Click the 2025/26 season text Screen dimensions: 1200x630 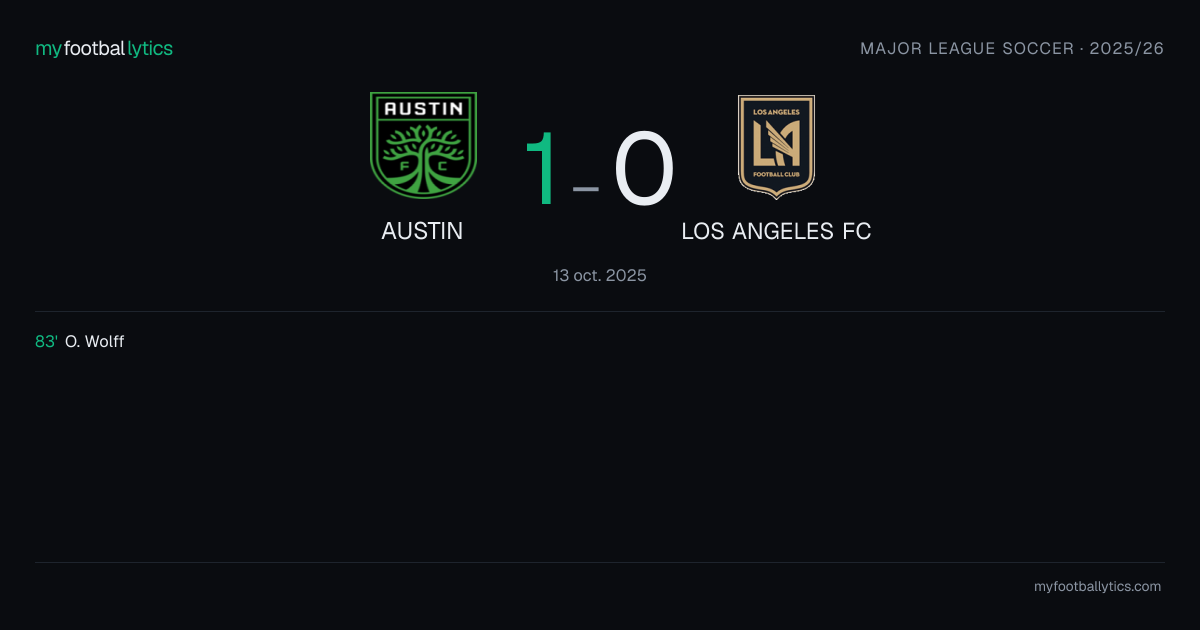(1128, 48)
